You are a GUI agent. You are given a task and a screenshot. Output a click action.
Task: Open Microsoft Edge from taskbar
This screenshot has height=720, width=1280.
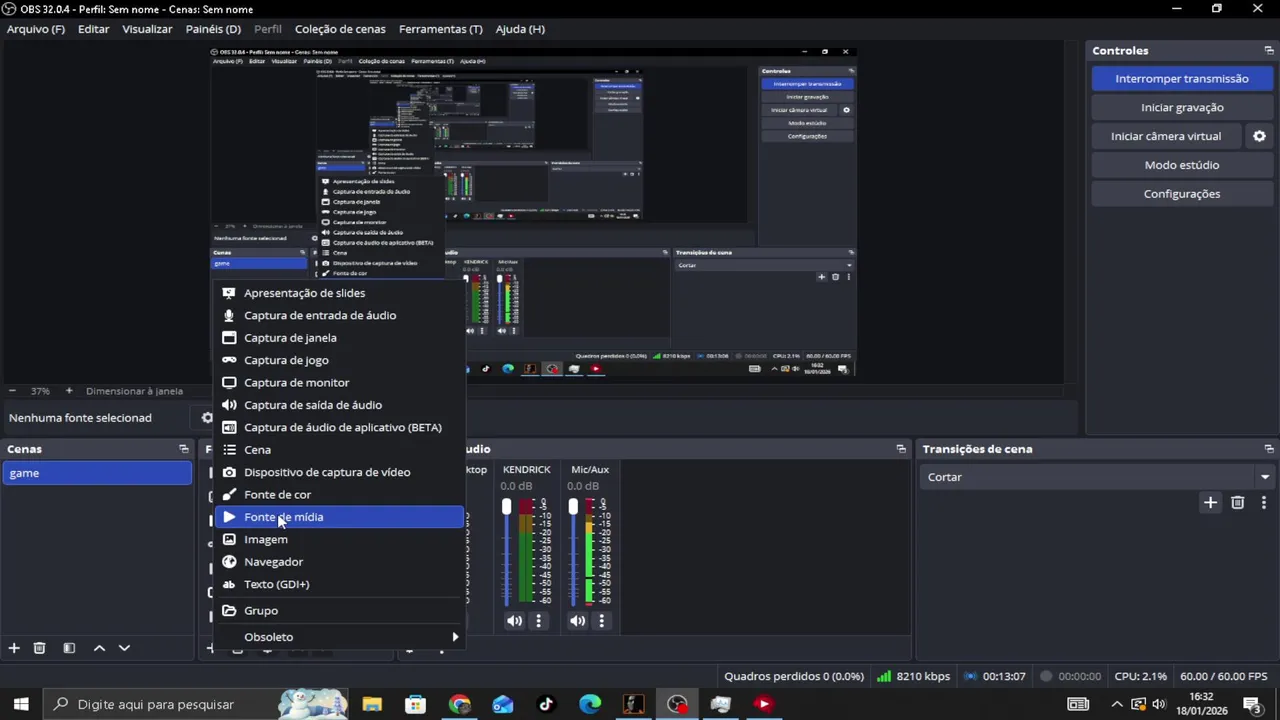coord(590,704)
